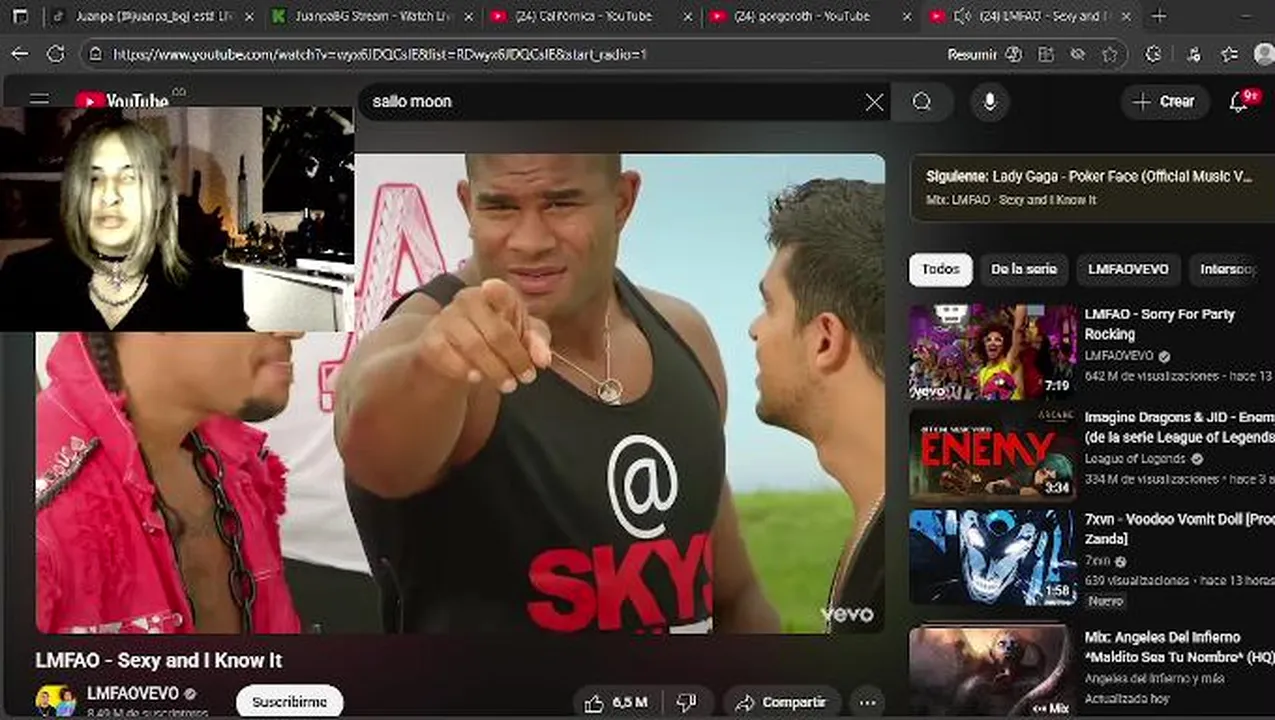Open tracking prevention eye icon
The width and height of the screenshot is (1275, 720).
(x=1078, y=54)
